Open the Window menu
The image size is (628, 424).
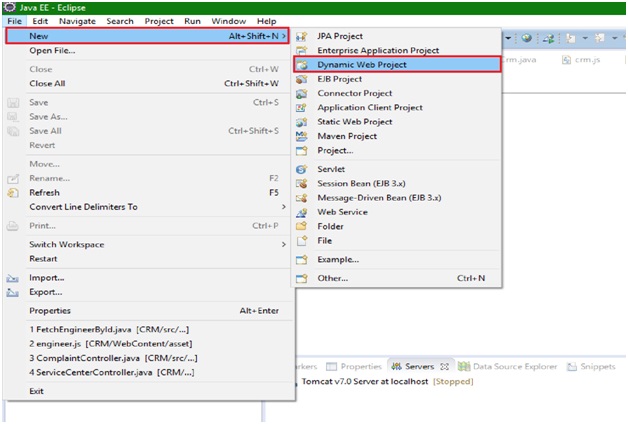coord(229,21)
